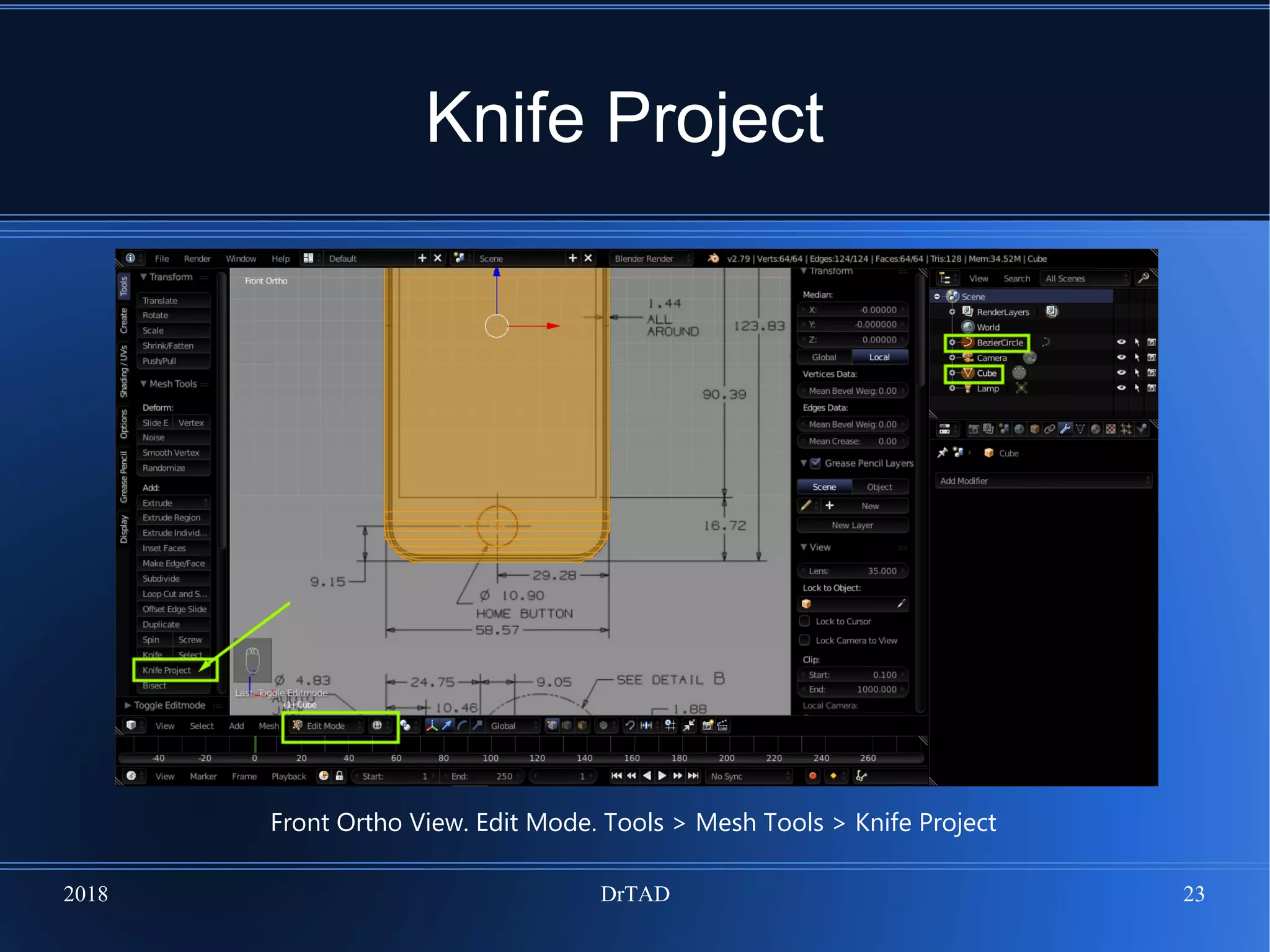
Task: Open the Modifiers wrench properties tab
Action: coord(1065,429)
